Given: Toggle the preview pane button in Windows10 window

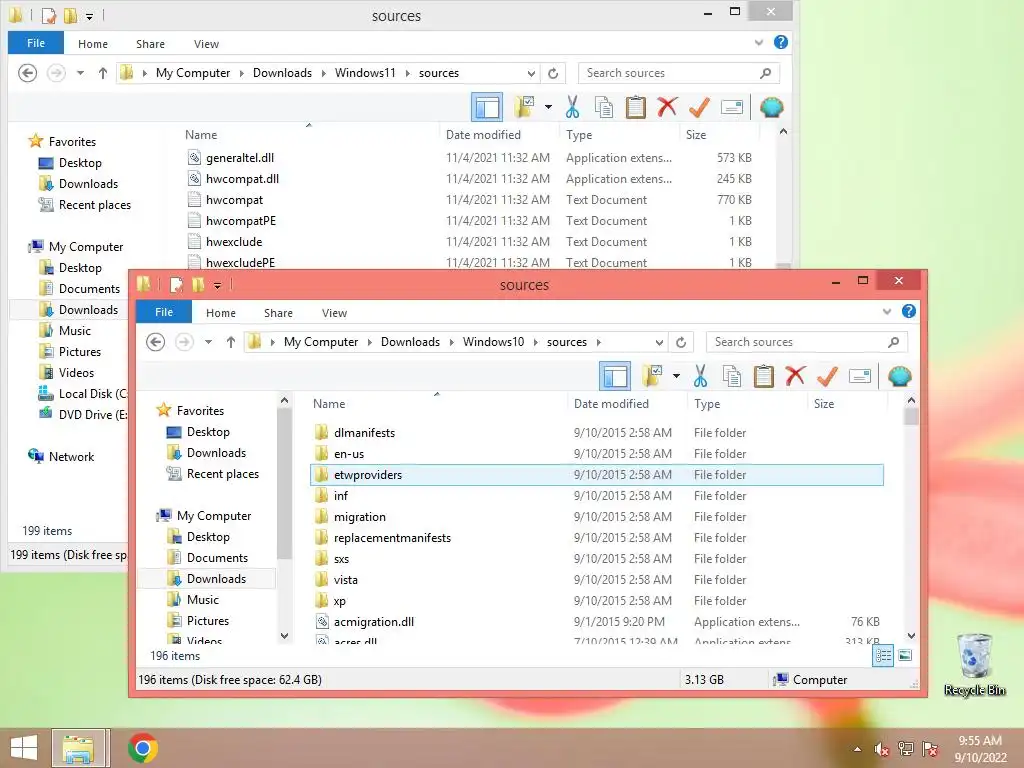Looking at the screenshot, I should pyautogui.click(x=615, y=376).
